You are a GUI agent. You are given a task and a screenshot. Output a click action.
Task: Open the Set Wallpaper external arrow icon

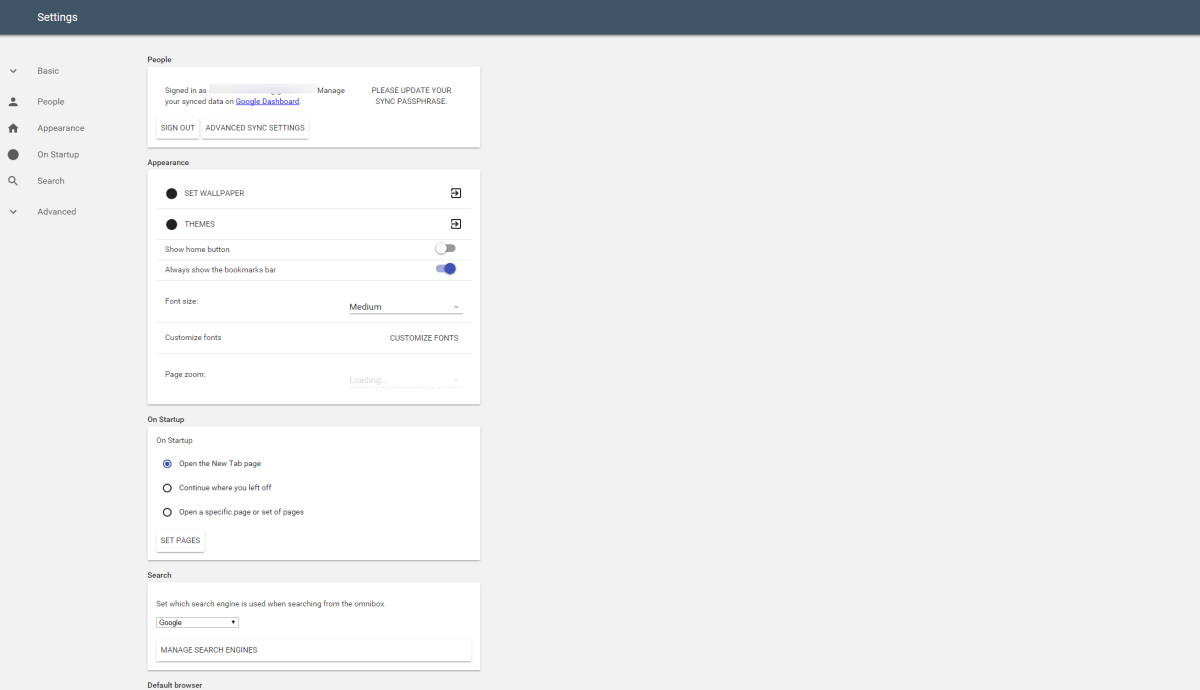(x=455, y=193)
